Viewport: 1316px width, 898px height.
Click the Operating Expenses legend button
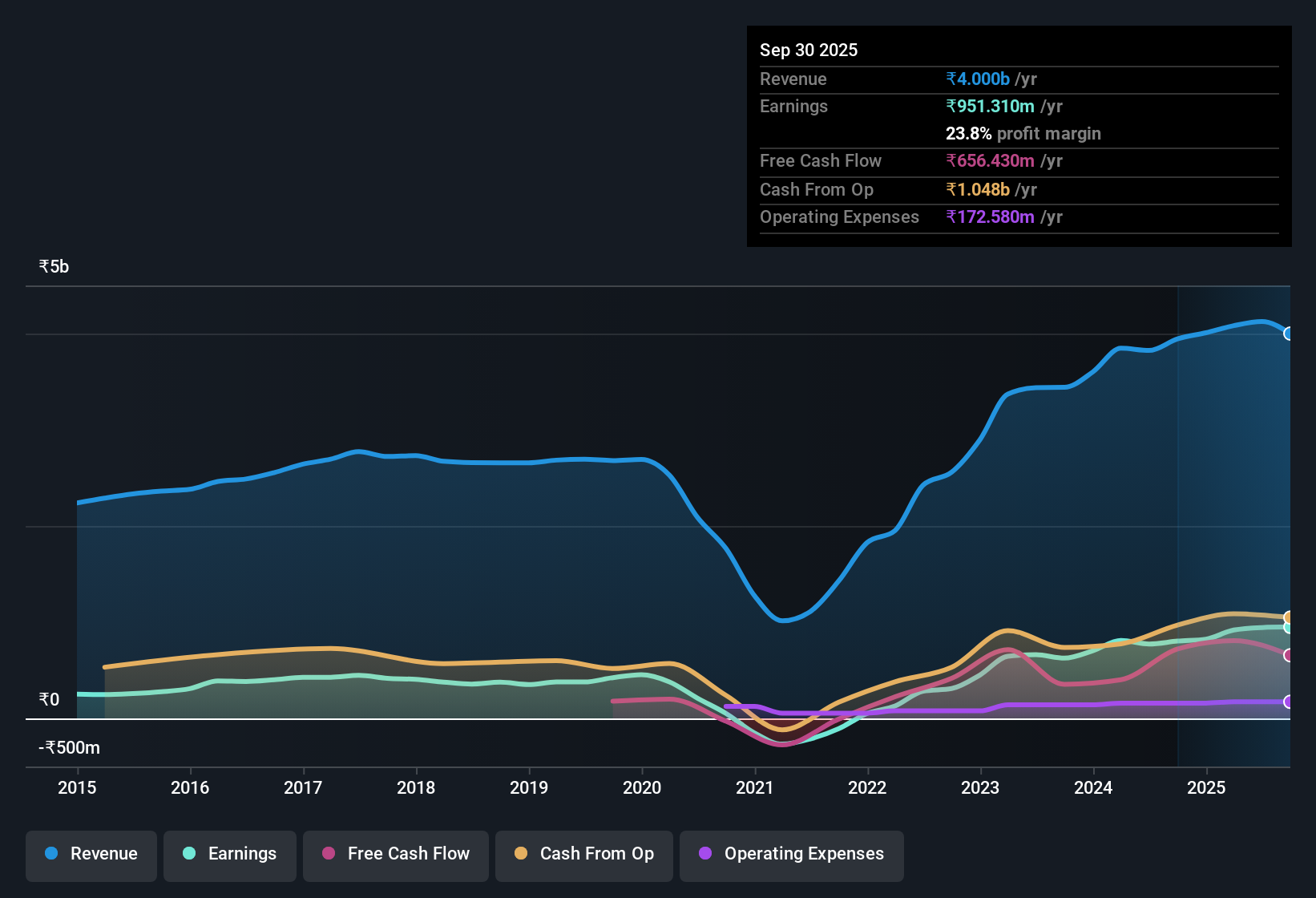pyautogui.click(x=791, y=854)
